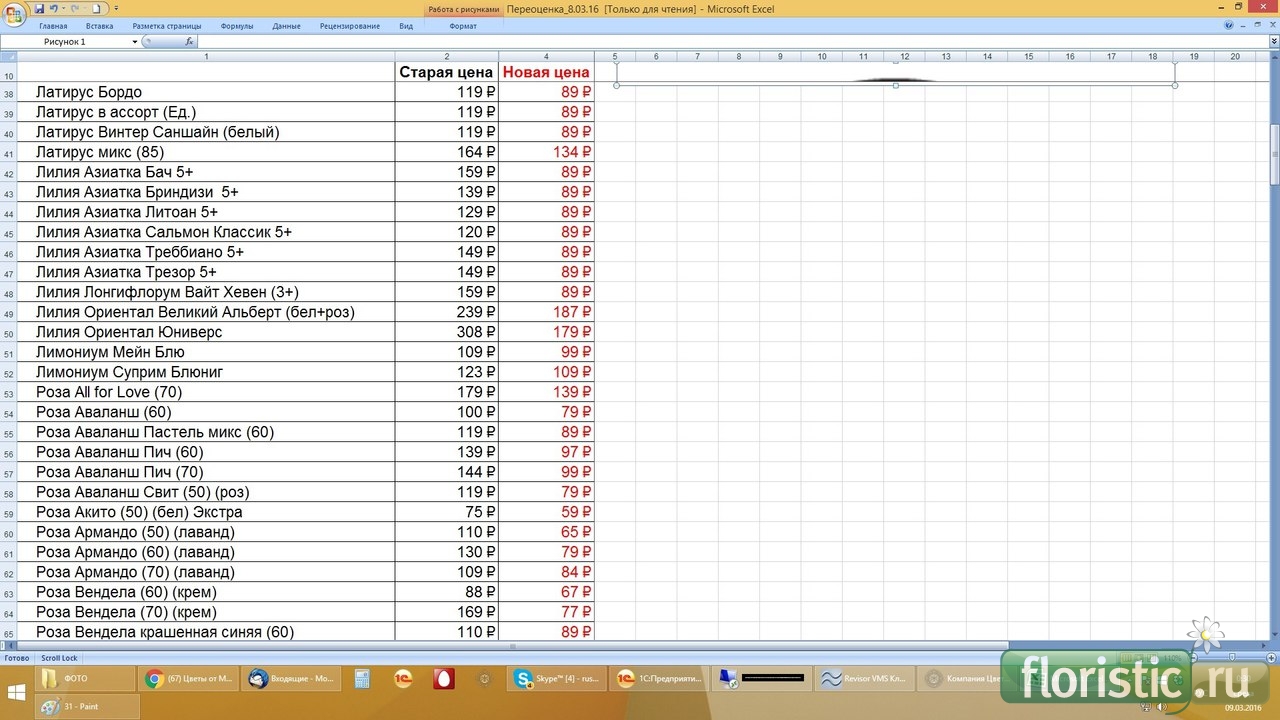1280x720 pixels.
Task: Select the Новая цена header cell
Action: [x=546, y=72]
